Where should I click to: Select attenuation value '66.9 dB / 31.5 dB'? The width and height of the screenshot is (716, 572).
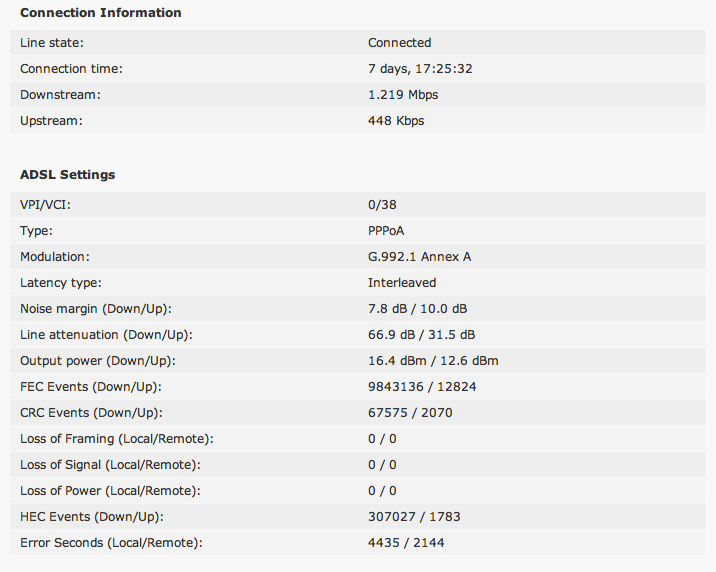[421, 335]
